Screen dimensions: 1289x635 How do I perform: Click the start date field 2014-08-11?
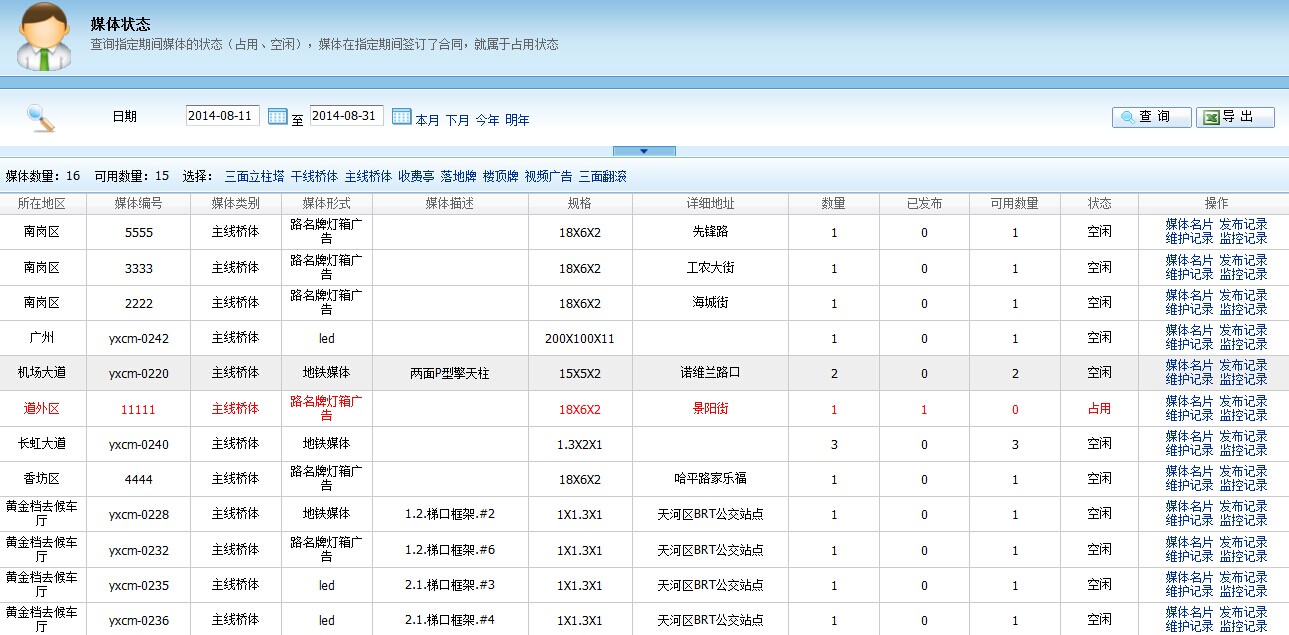(222, 116)
